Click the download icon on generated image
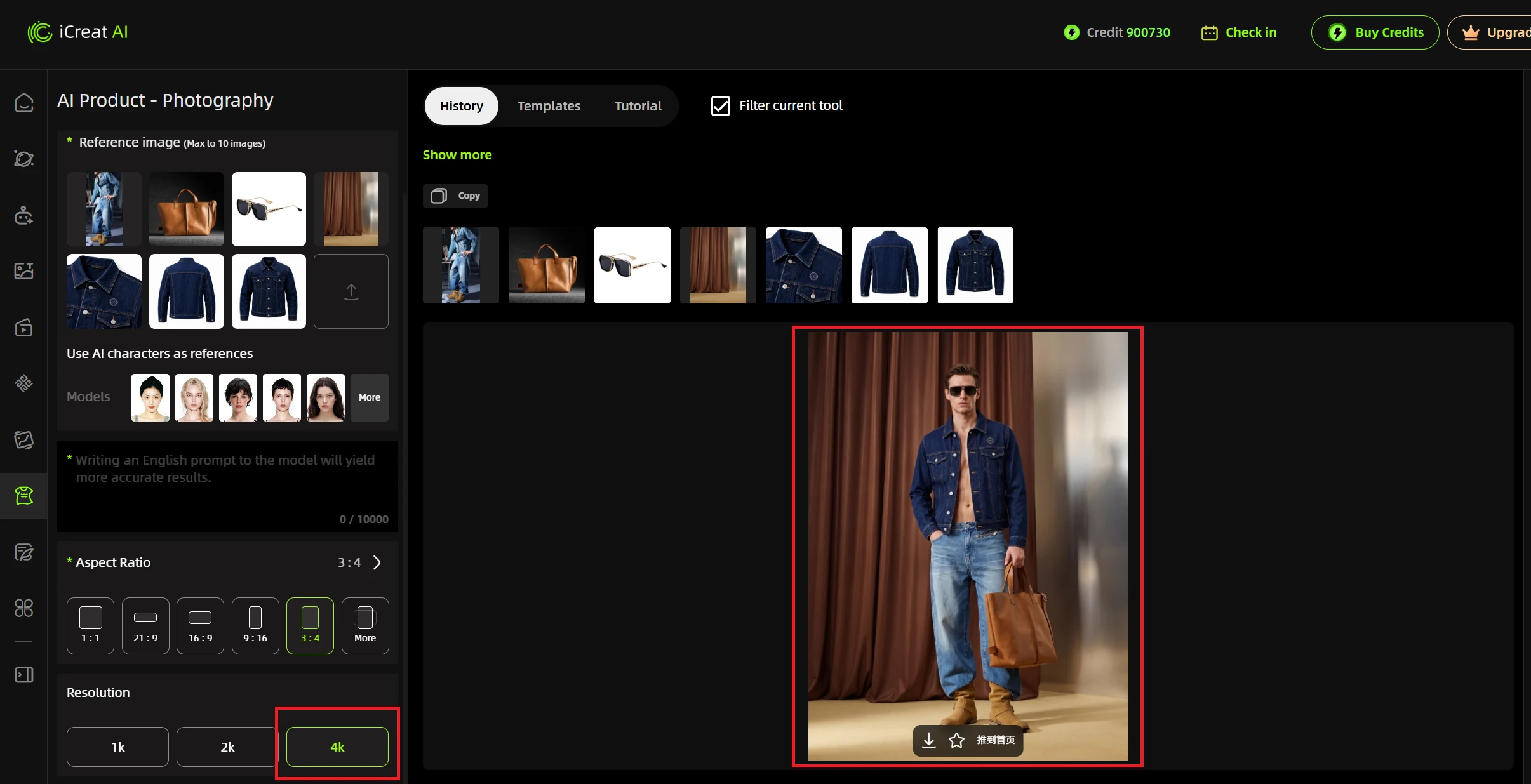1531x784 pixels. pyautogui.click(x=928, y=740)
